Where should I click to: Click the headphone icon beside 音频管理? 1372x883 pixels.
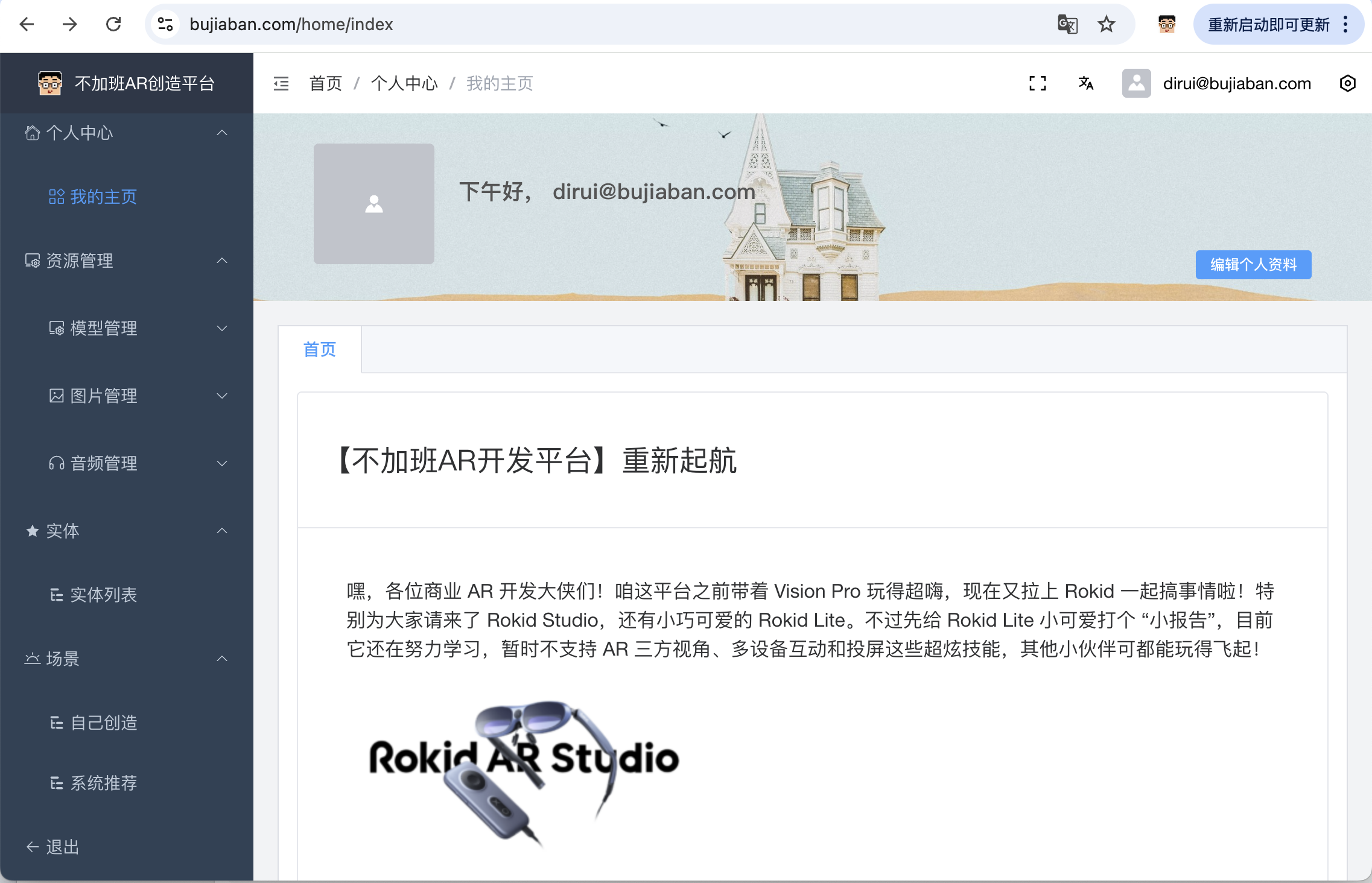[x=57, y=463]
